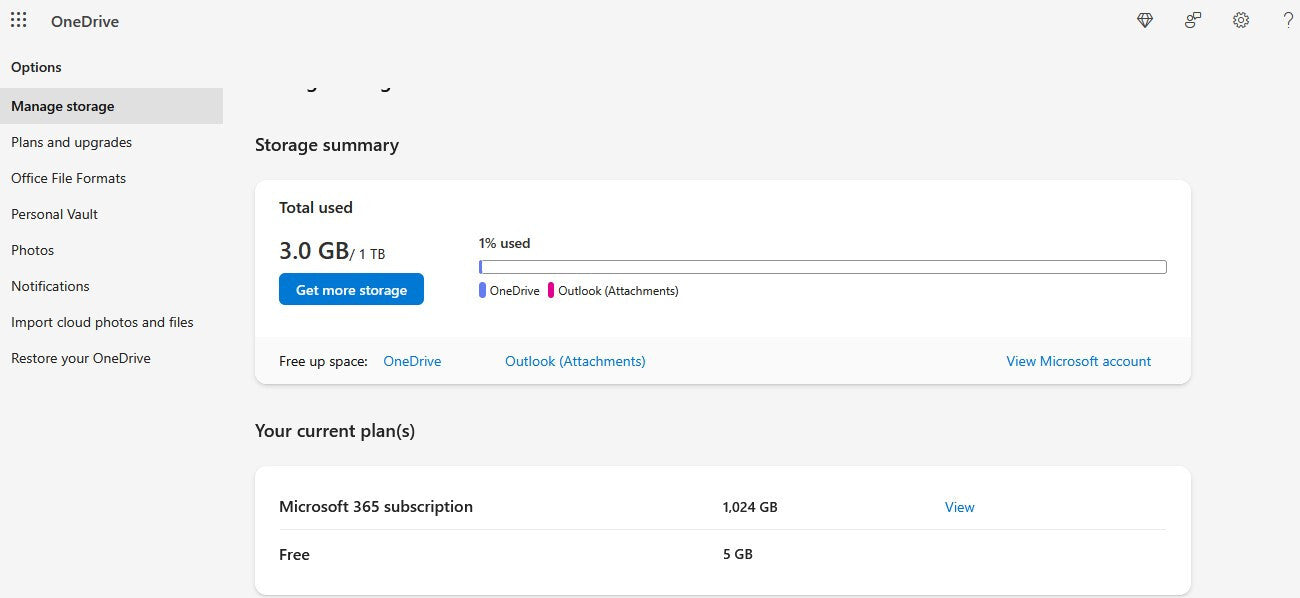This screenshot has height=598, width=1300.
Task: Open the app launcher grid icon
Action: coord(19,20)
